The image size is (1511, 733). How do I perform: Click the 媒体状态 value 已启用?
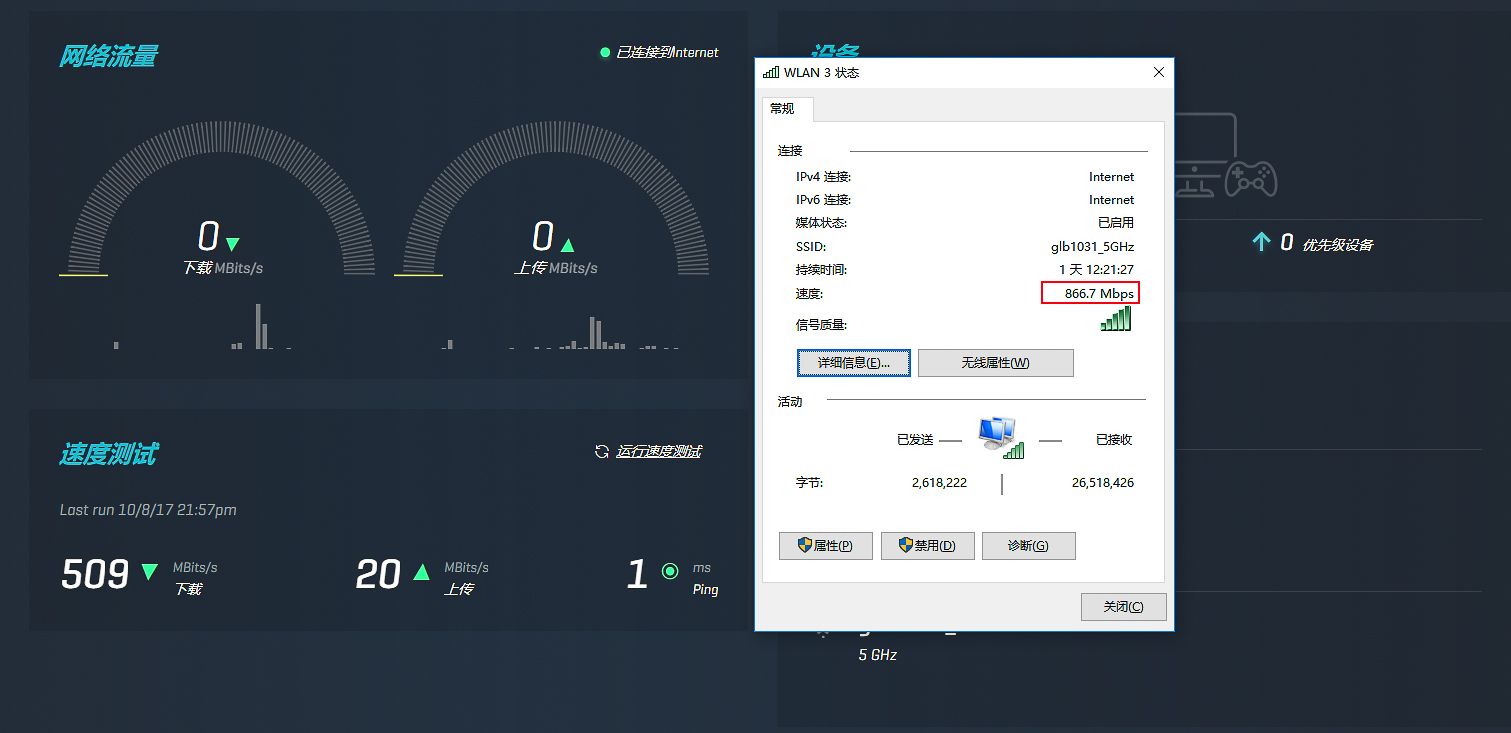[1116, 223]
